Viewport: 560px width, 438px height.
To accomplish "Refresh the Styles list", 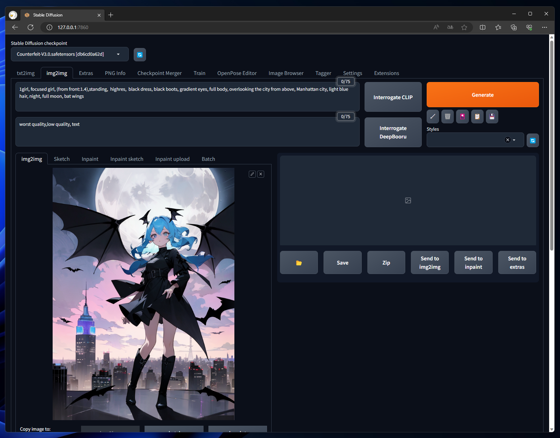I will (x=532, y=140).
